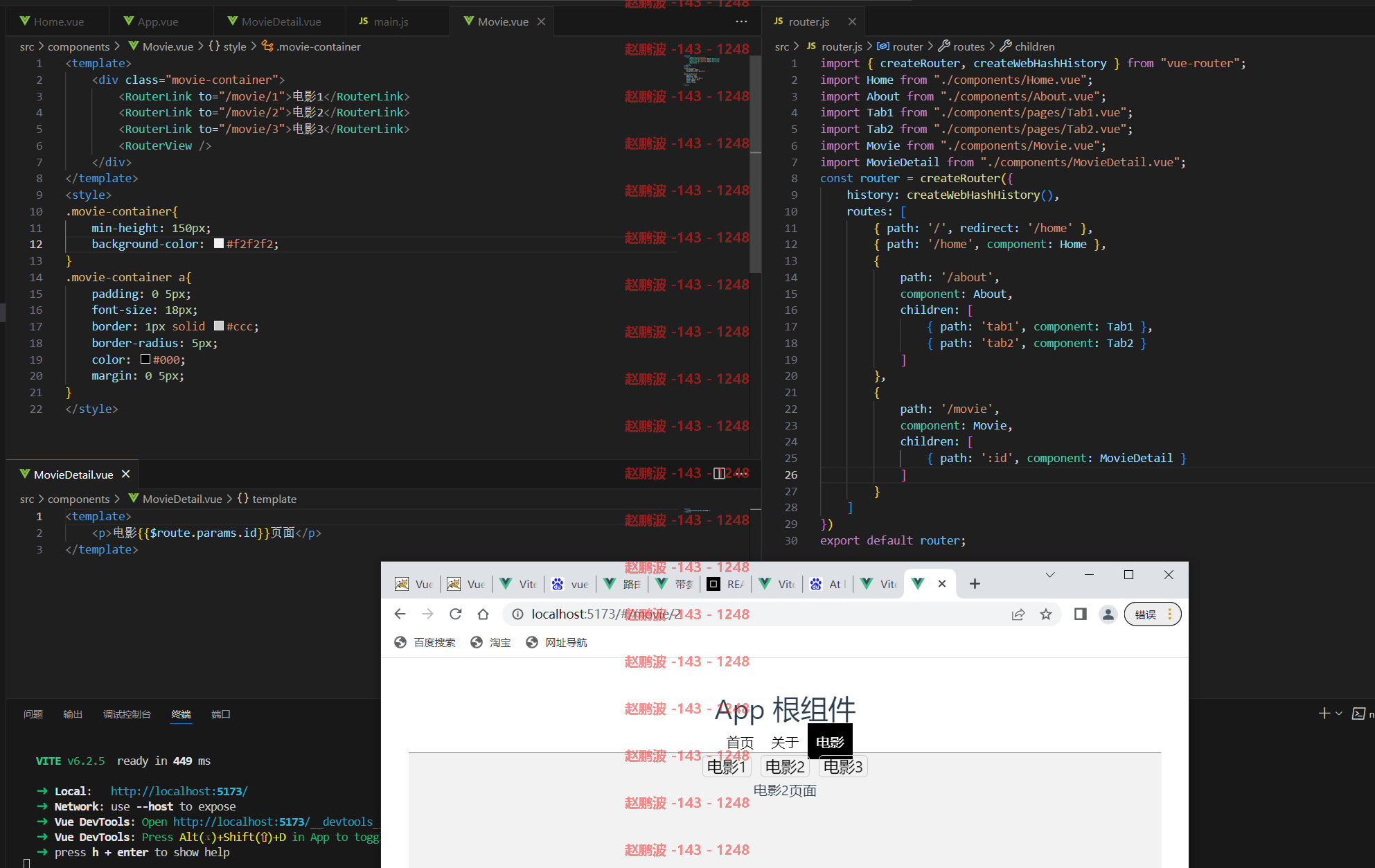
Task: Click the Movie.vue editor vertical scrollbar
Action: [756, 164]
